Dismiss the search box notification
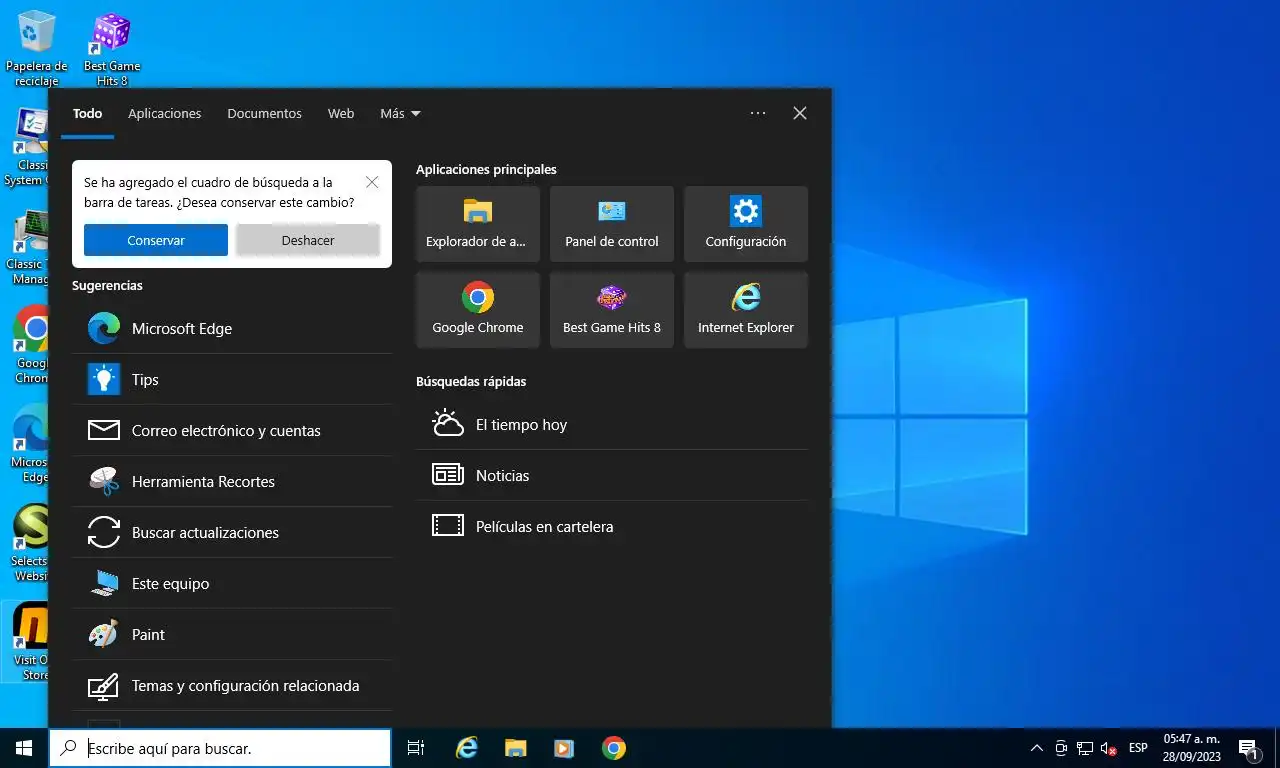The width and height of the screenshot is (1280, 768). tap(372, 182)
